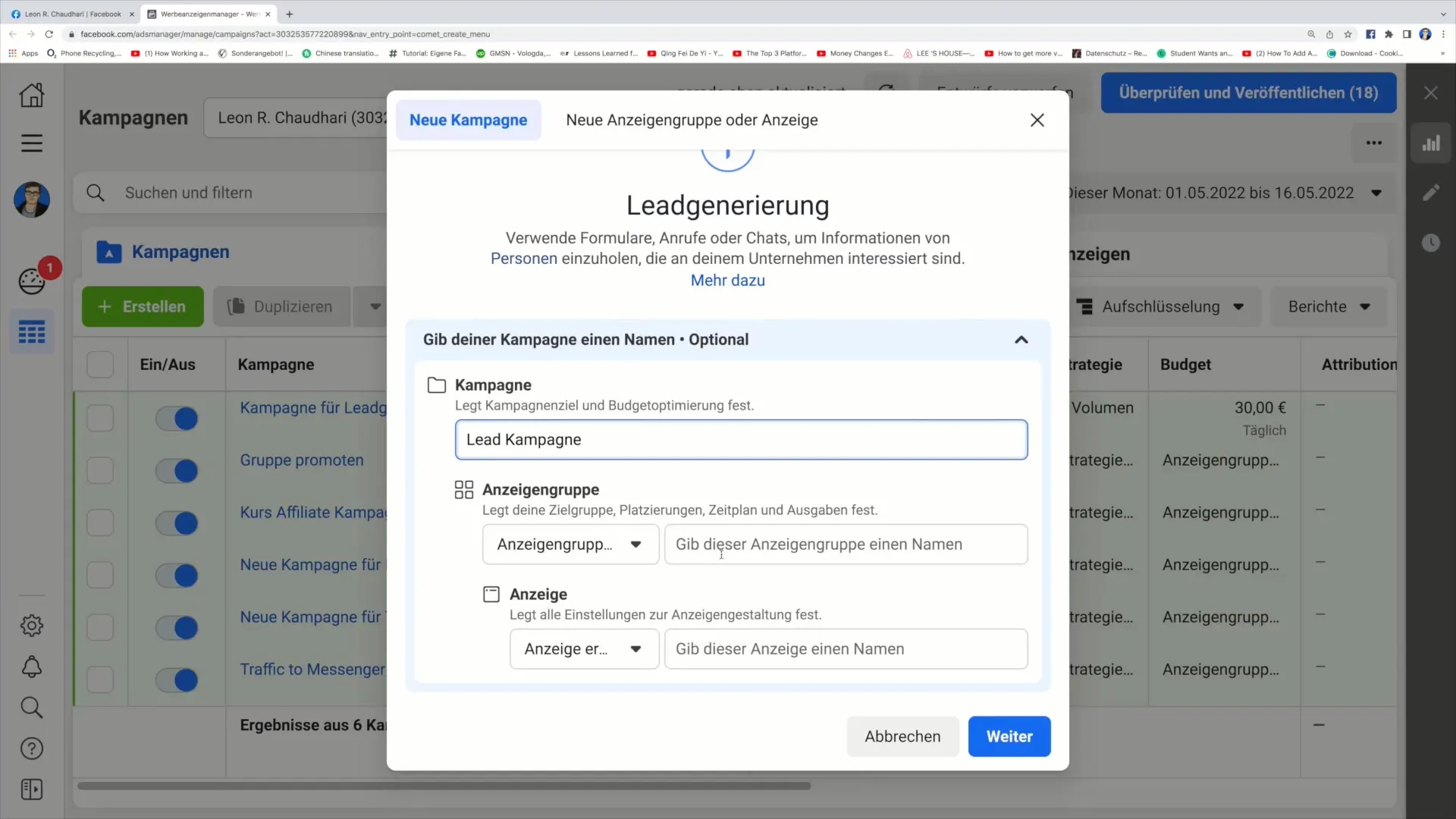Focus the Anzeige name input field
1456x819 pixels.
tap(846, 649)
